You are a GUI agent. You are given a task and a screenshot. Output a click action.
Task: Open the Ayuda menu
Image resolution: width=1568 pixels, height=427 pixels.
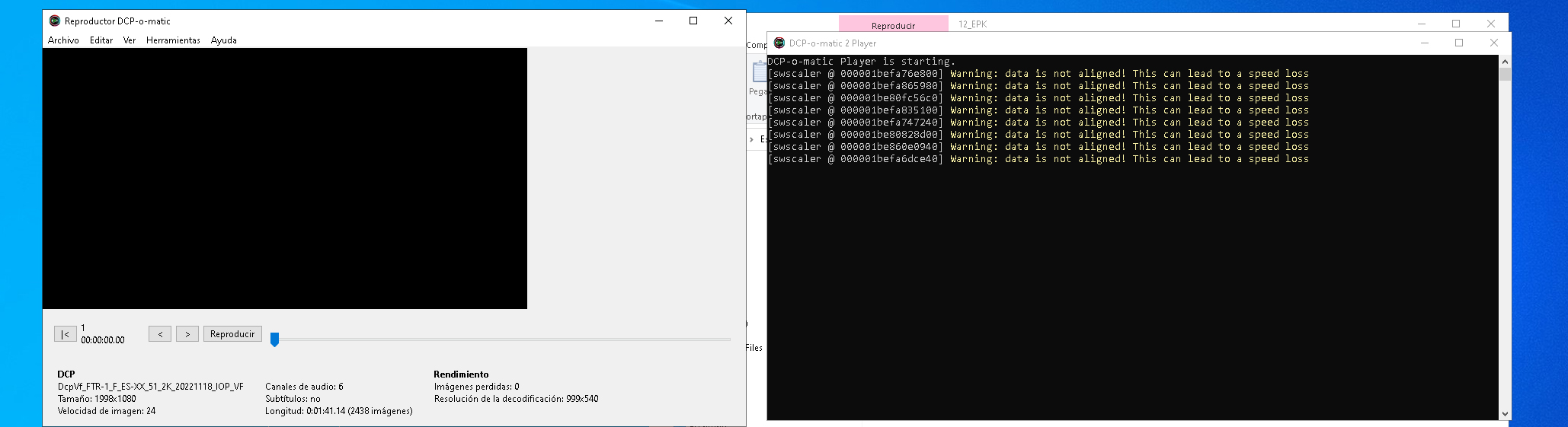click(x=224, y=40)
